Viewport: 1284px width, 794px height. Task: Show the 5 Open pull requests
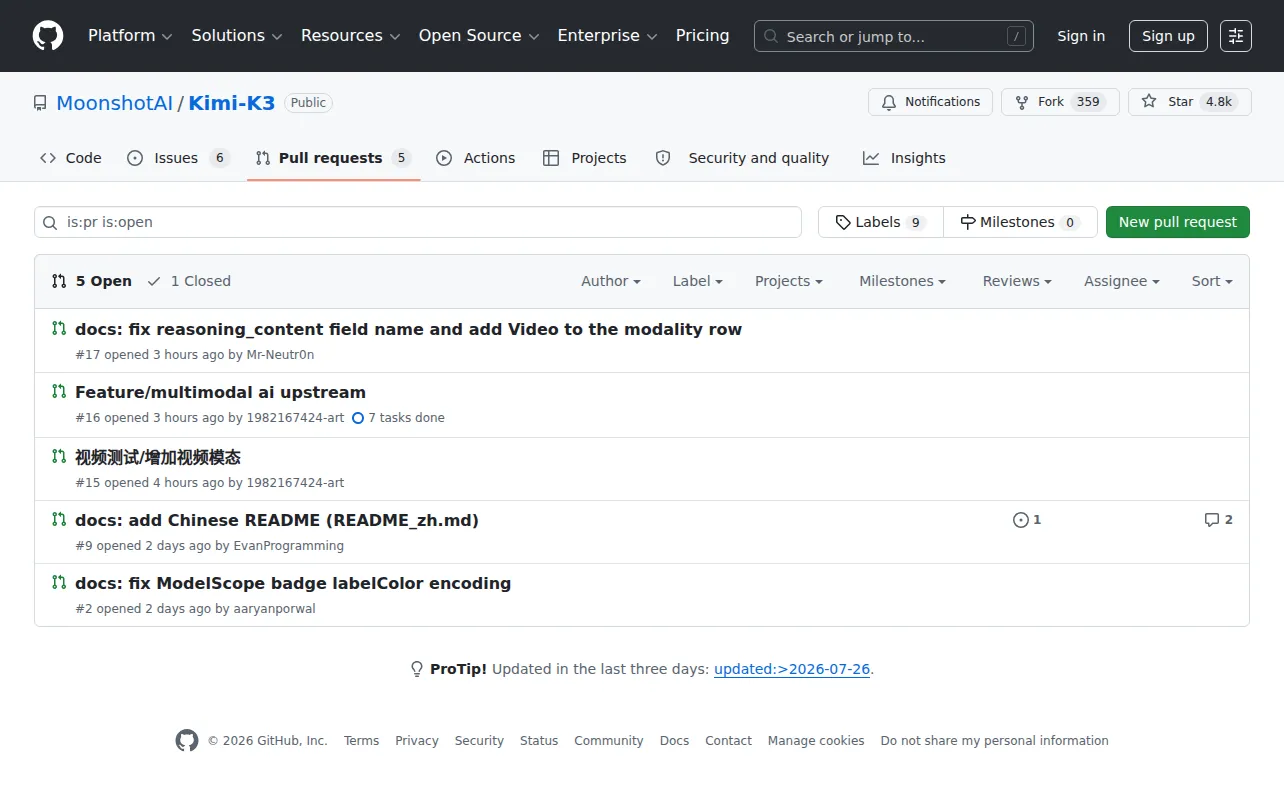point(92,281)
